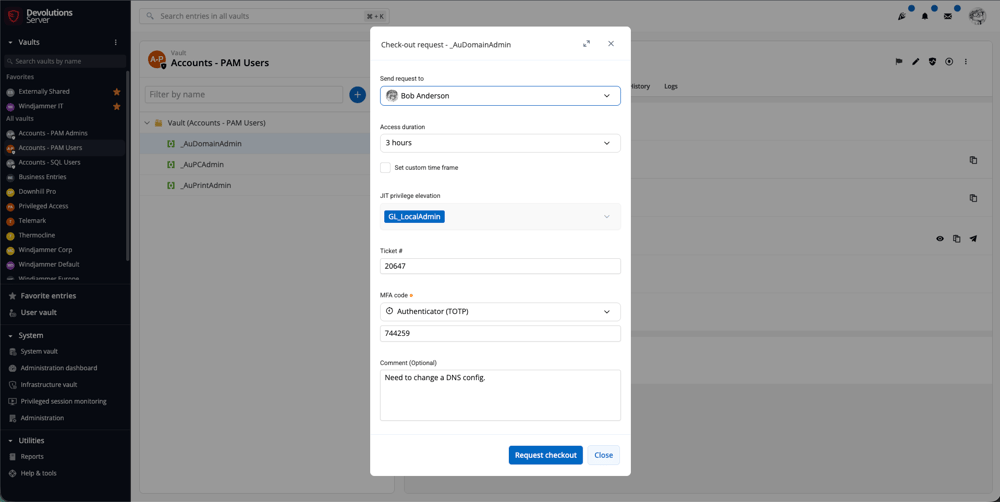The image size is (1000, 502).
Task: Toggle password visibility eye icon
Action: (939, 239)
